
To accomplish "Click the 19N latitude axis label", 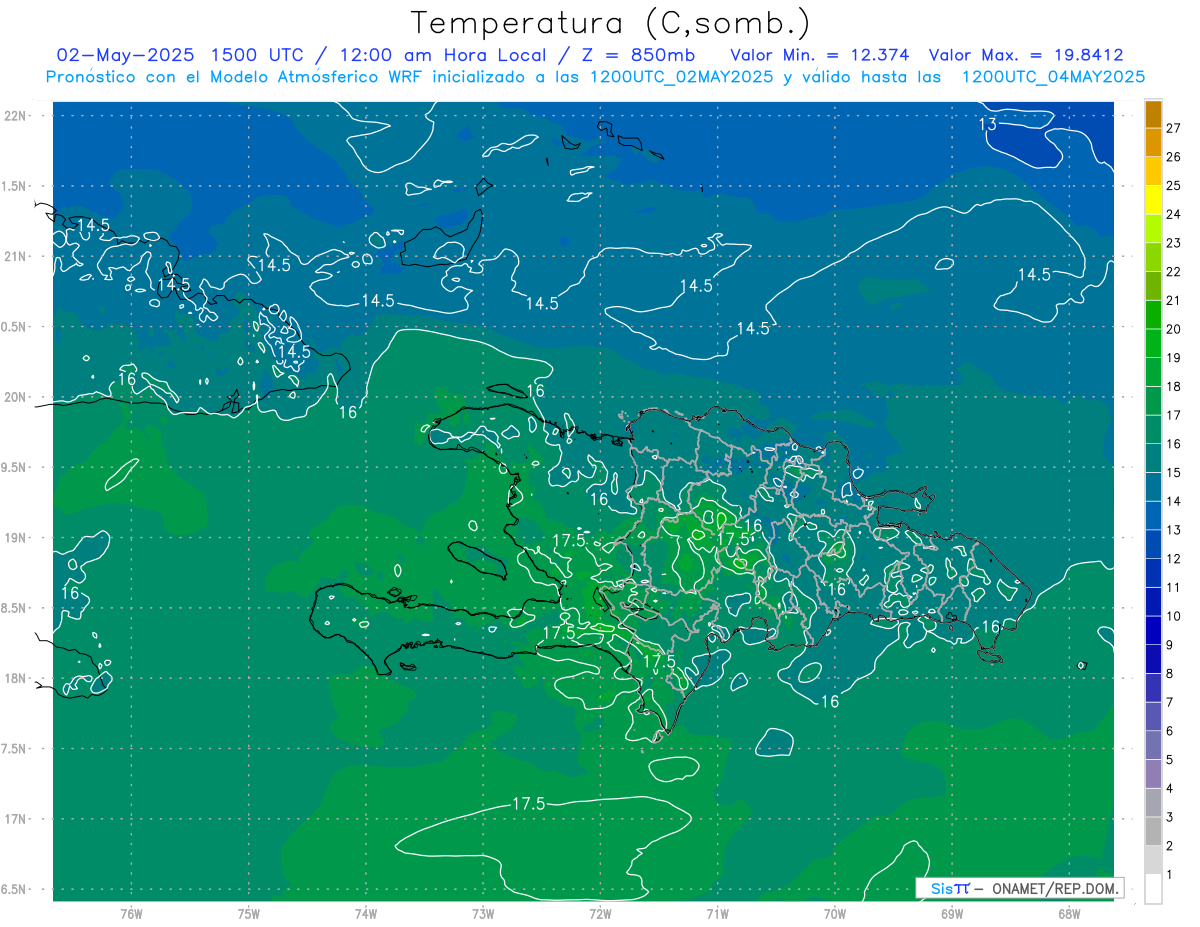I will coord(15,538).
